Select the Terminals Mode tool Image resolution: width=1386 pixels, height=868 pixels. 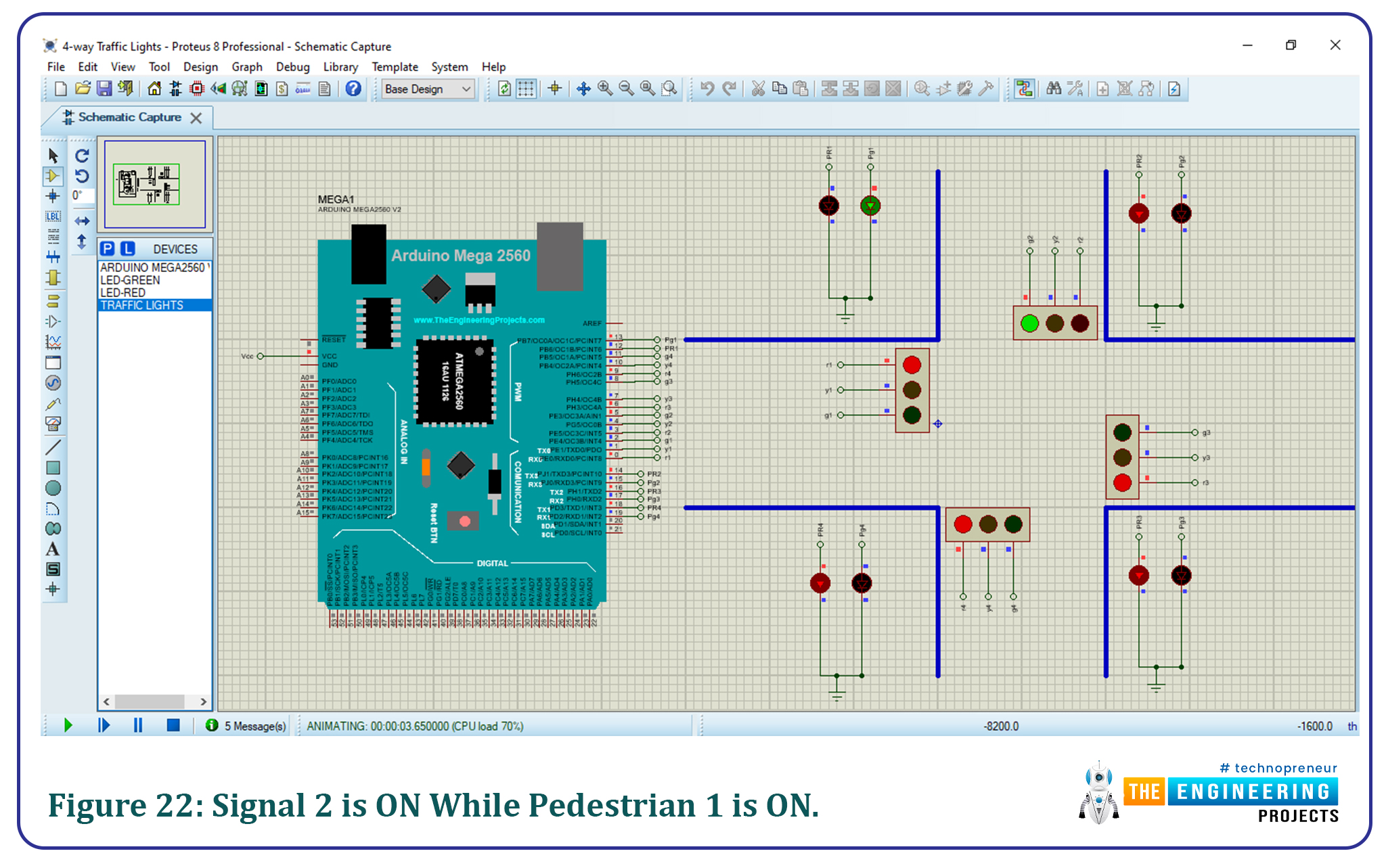point(53,301)
